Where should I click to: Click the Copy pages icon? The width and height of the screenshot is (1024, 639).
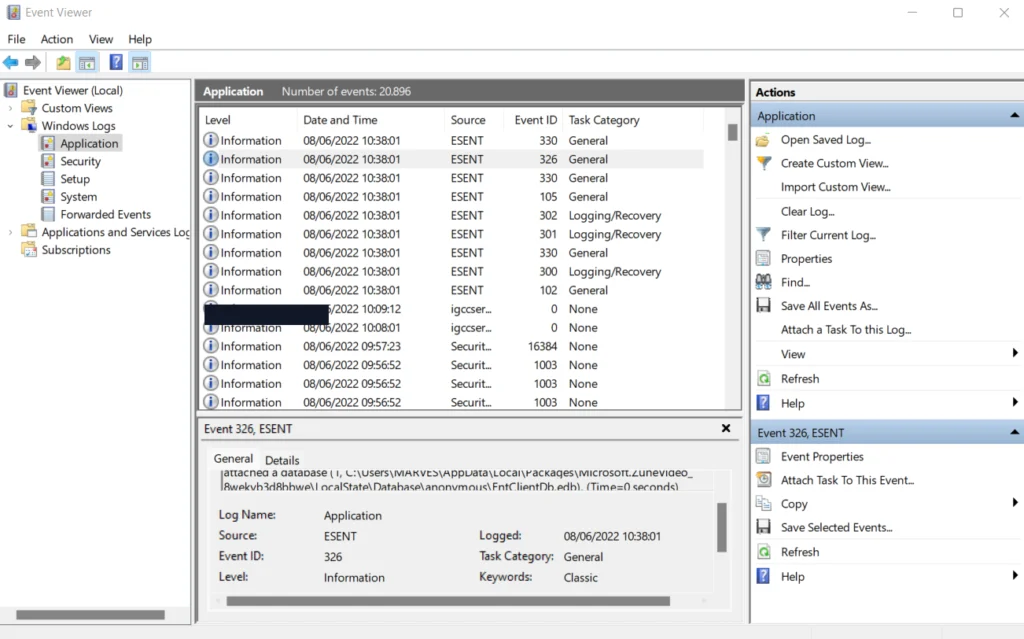click(x=763, y=503)
